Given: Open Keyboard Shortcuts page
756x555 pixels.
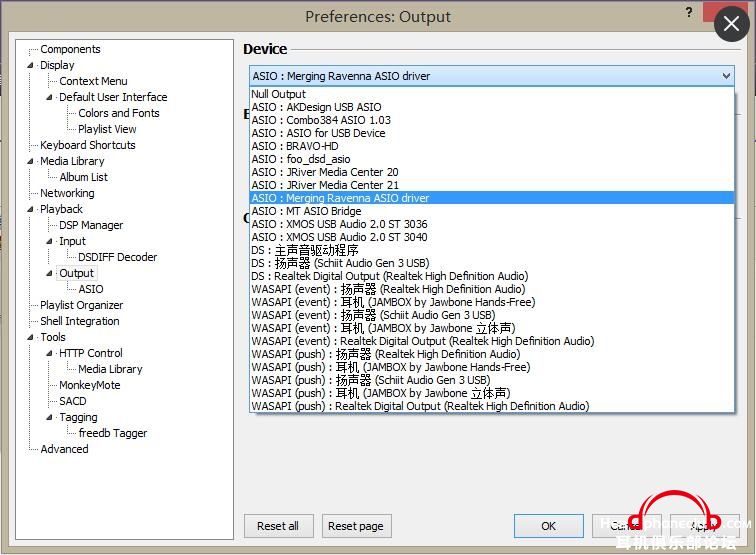Looking at the screenshot, I should click(88, 145).
